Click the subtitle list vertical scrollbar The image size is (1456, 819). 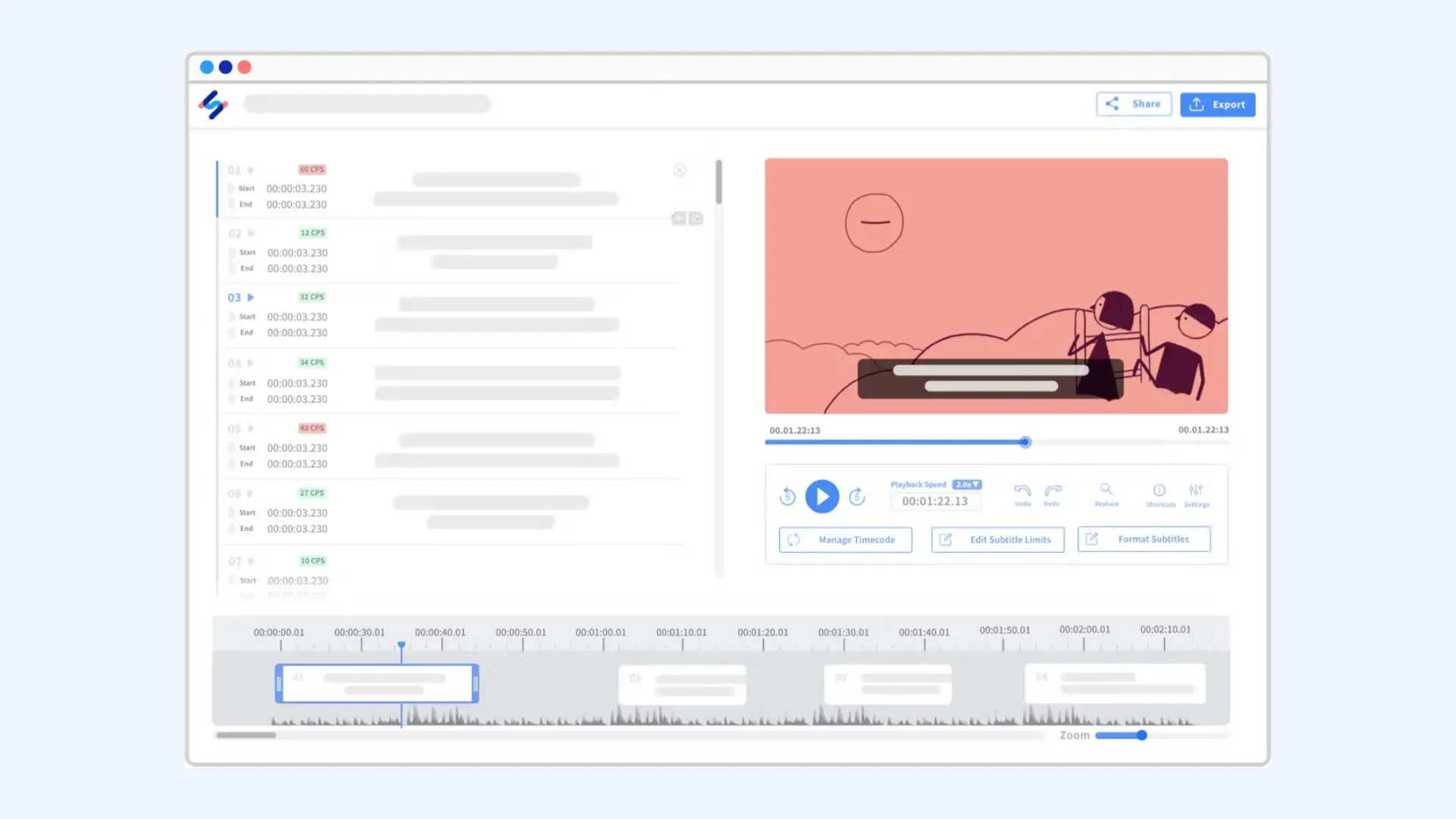(x=719, y=182)
